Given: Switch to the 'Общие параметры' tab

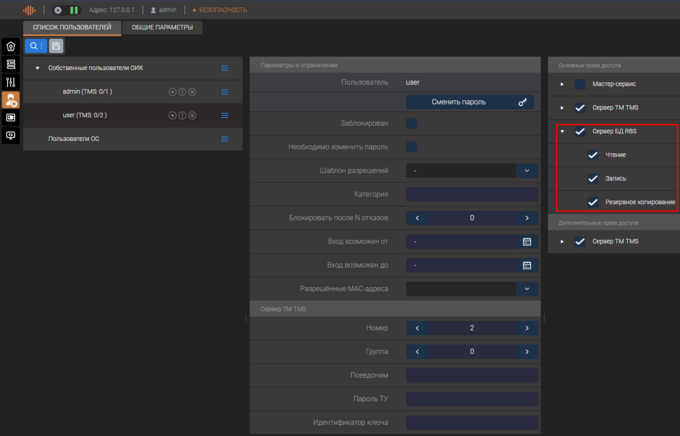Looking at the screenshot, I should pyautogui.click(x=163, y=28).
